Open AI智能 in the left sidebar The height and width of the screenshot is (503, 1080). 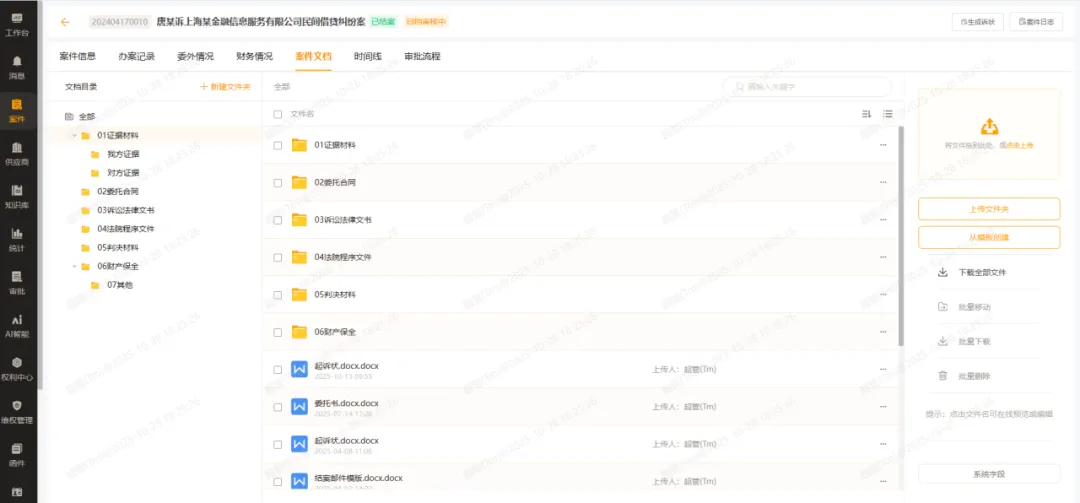pos(17,326)
